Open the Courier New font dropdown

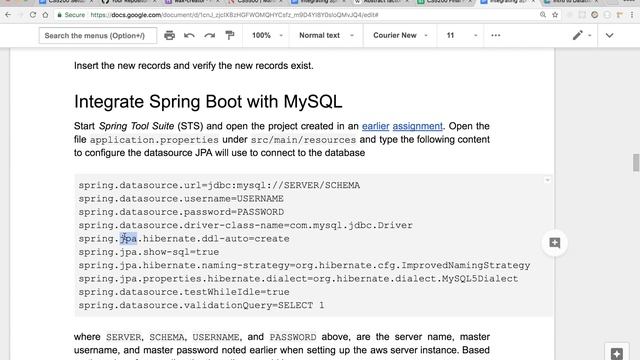coord(400,36)
